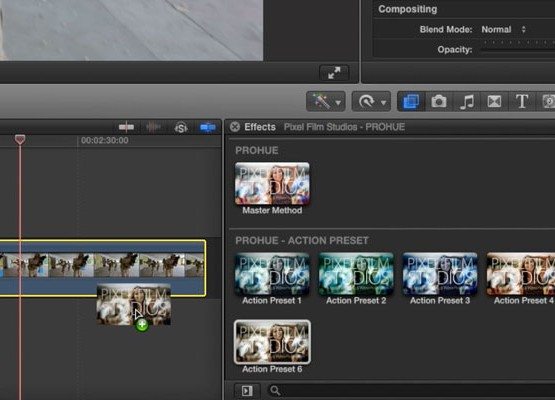Select Action Preset 6 thumbnail
The height and width of the screenshot is (400, 555).
pyautogui.click(x=272, y=342)
